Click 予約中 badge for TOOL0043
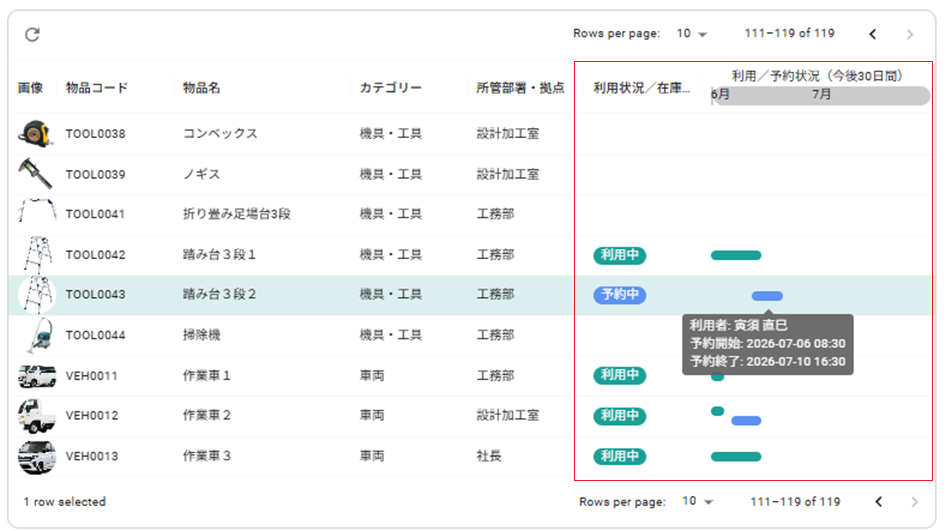 coord(620,294)
